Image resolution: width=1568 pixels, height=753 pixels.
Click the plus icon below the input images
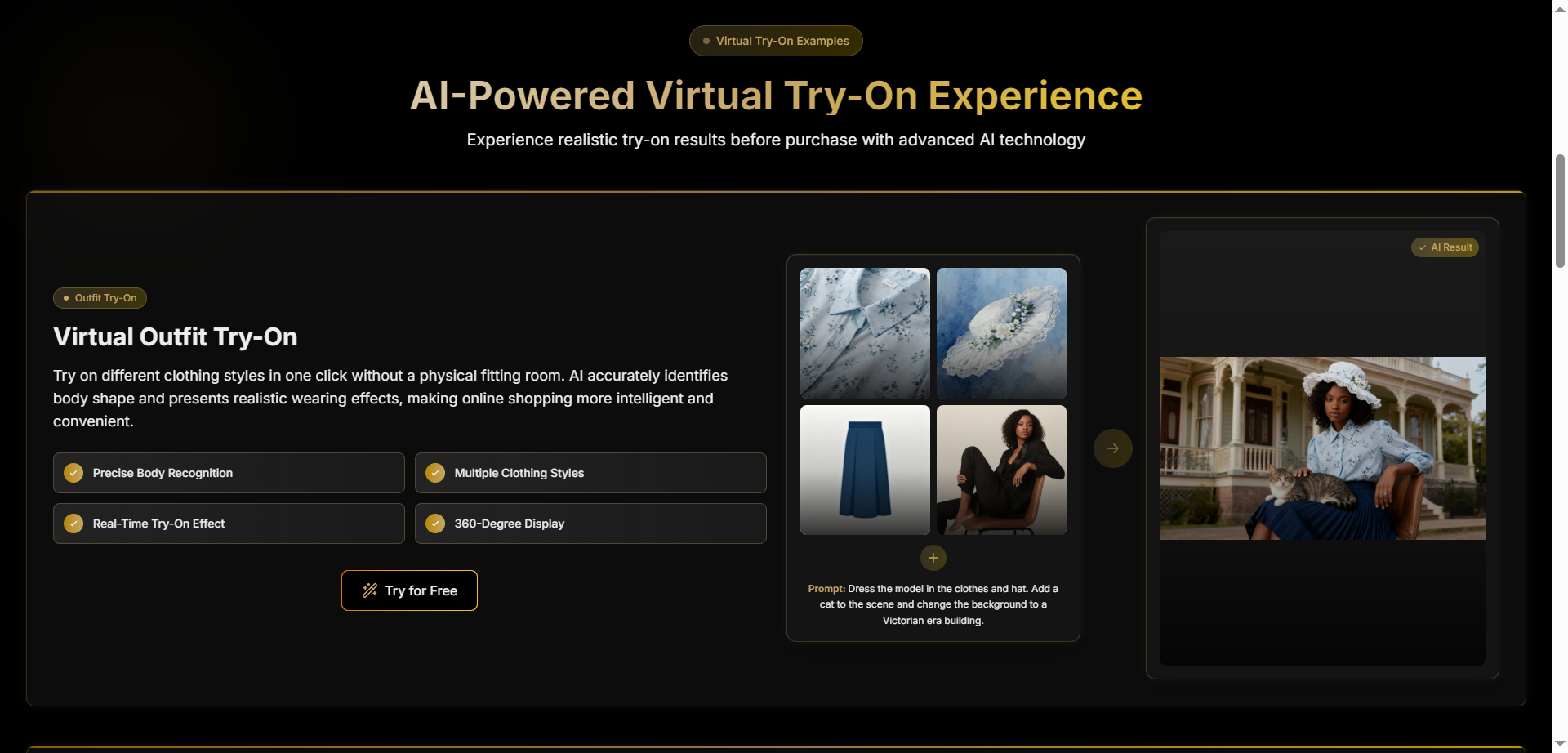[933, 558]
